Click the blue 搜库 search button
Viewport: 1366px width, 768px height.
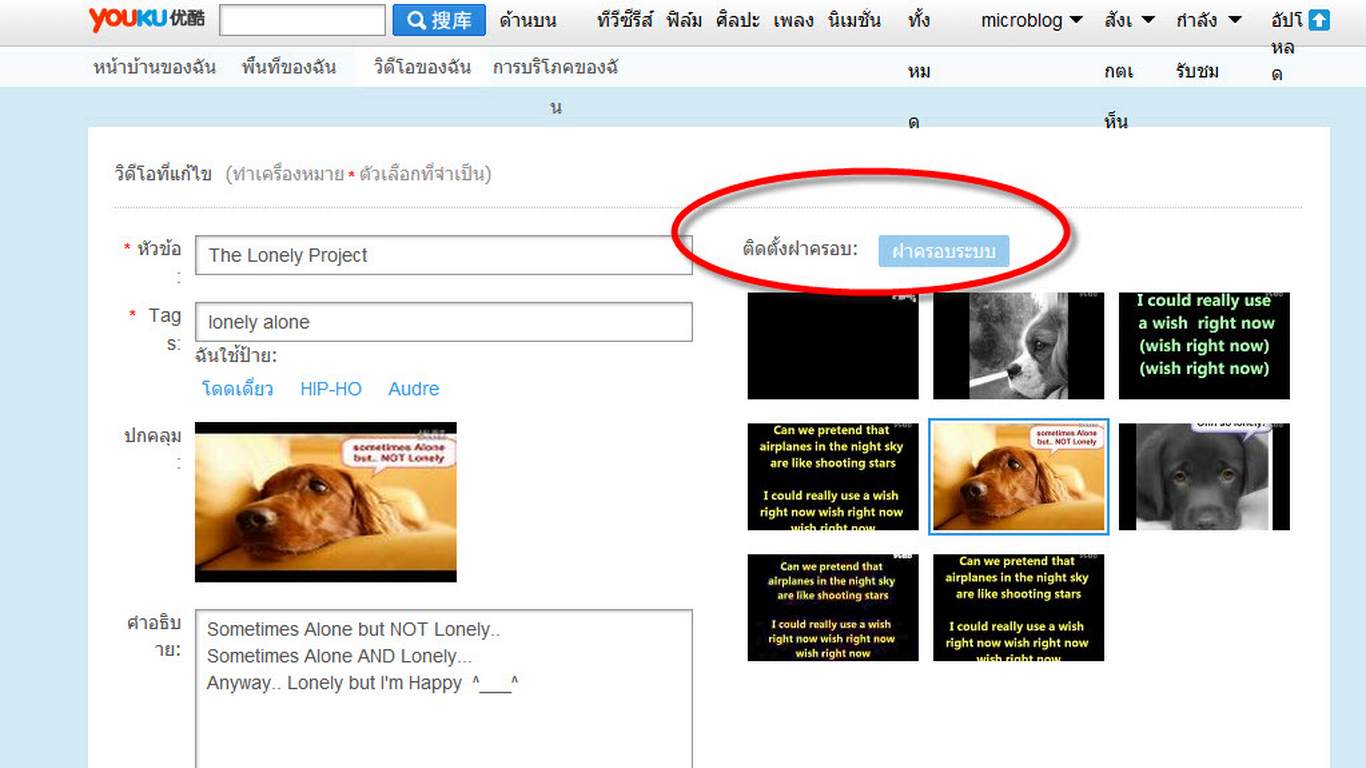(439, 20)
